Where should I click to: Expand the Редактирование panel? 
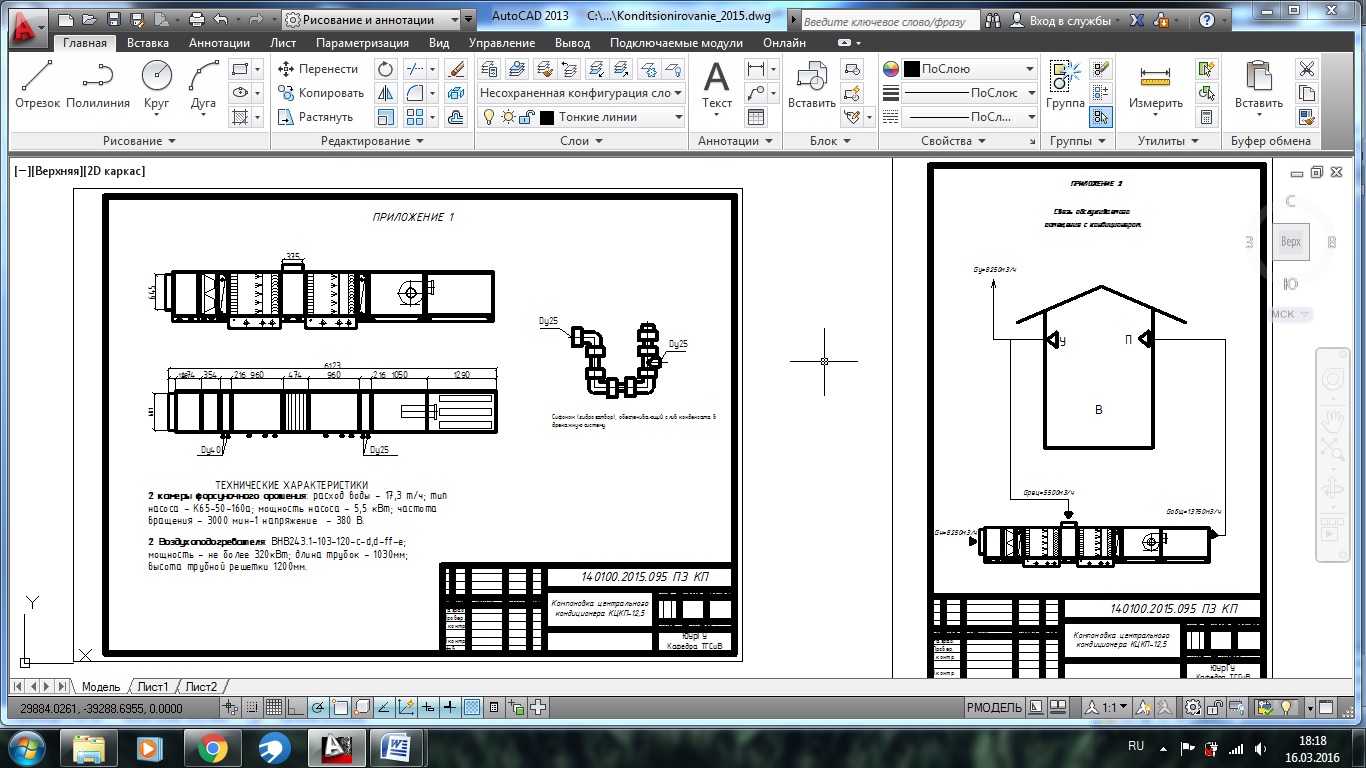(372, 141)
